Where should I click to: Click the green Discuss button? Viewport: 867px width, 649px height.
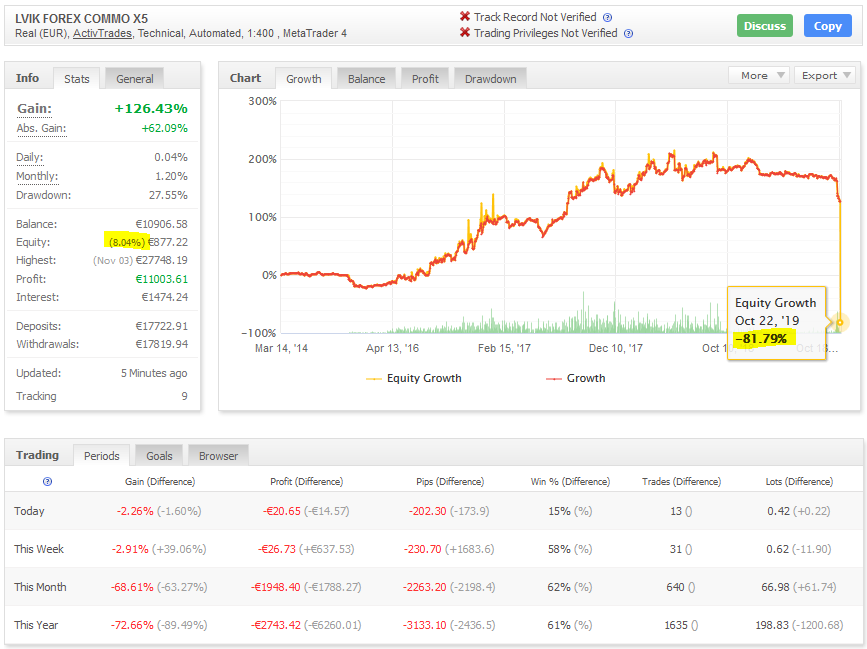(765, 26)
